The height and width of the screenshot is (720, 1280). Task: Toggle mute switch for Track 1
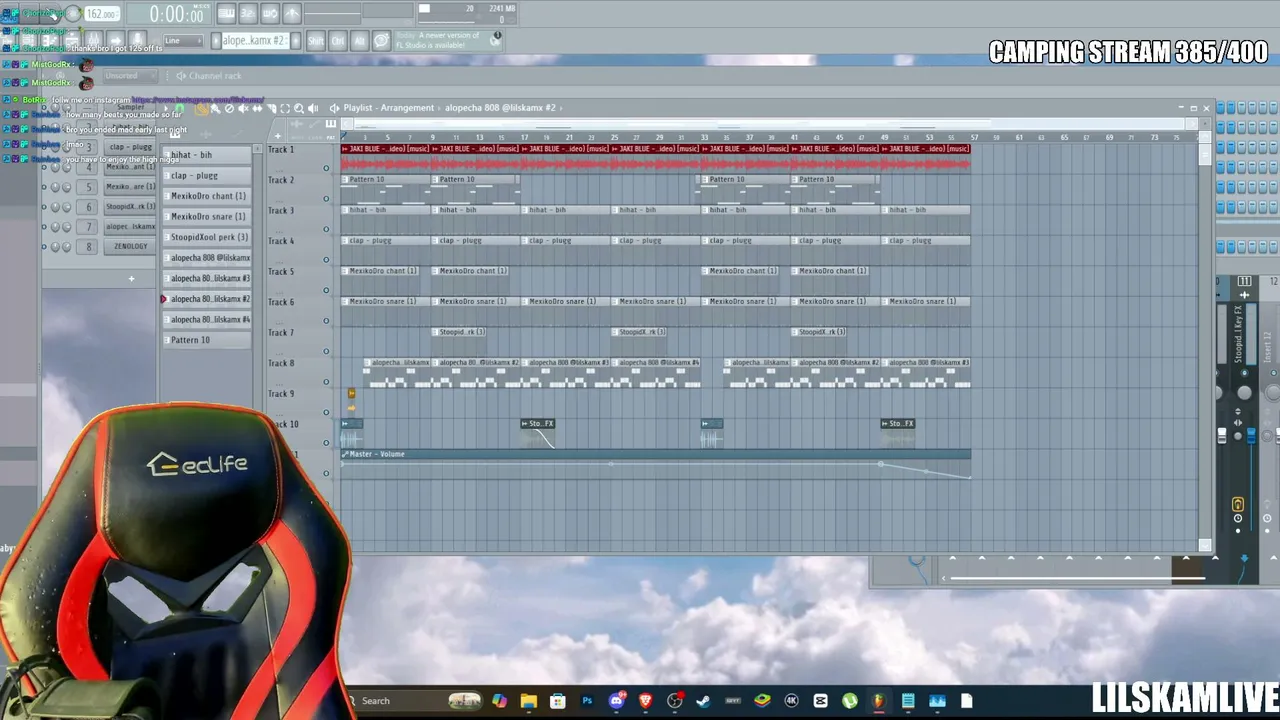(x=326, y=168)
